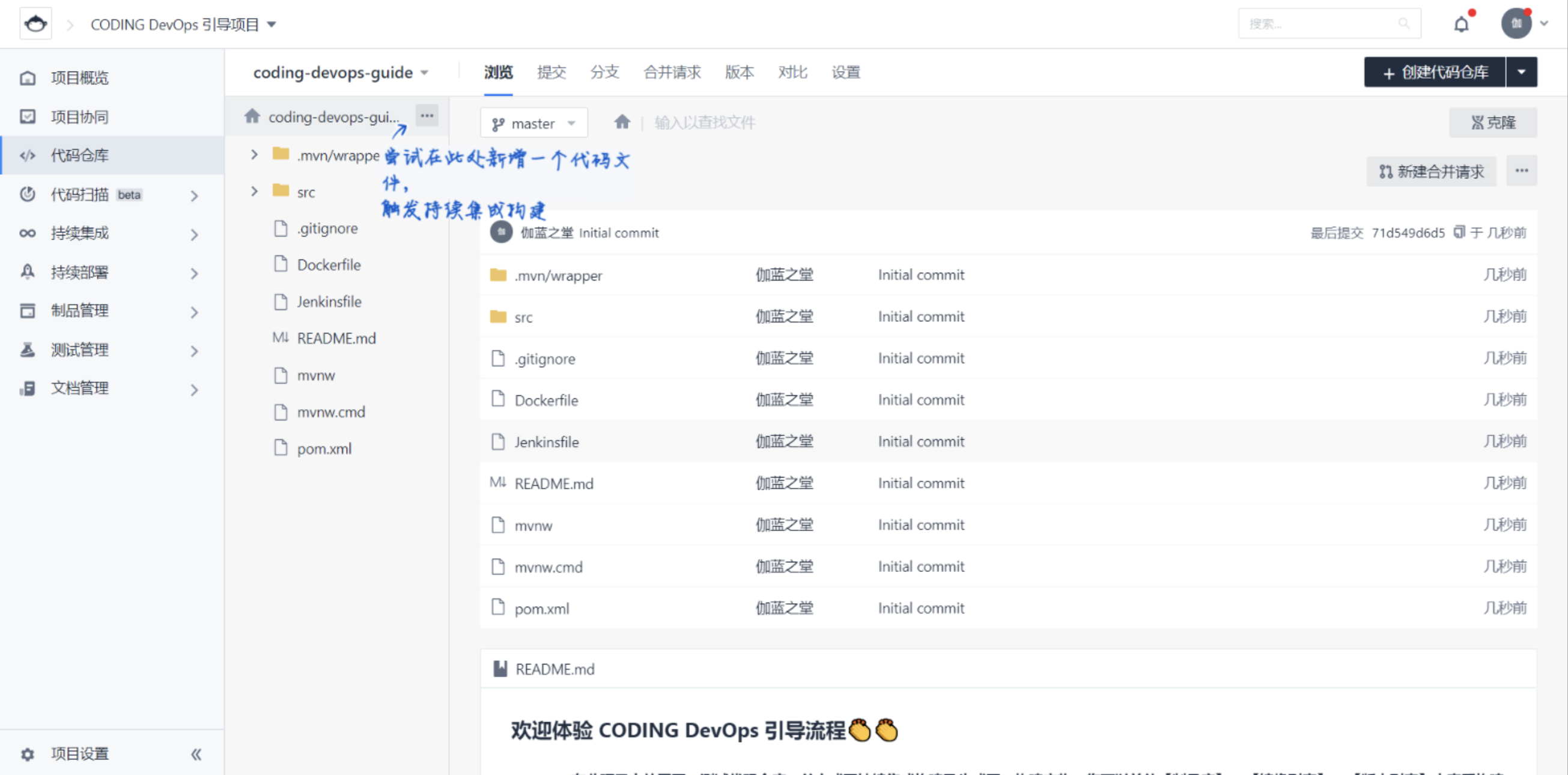Open Jenkinsfile in the file list
This screenshot has height=775, width=1568.
click(x=547, y=442)
